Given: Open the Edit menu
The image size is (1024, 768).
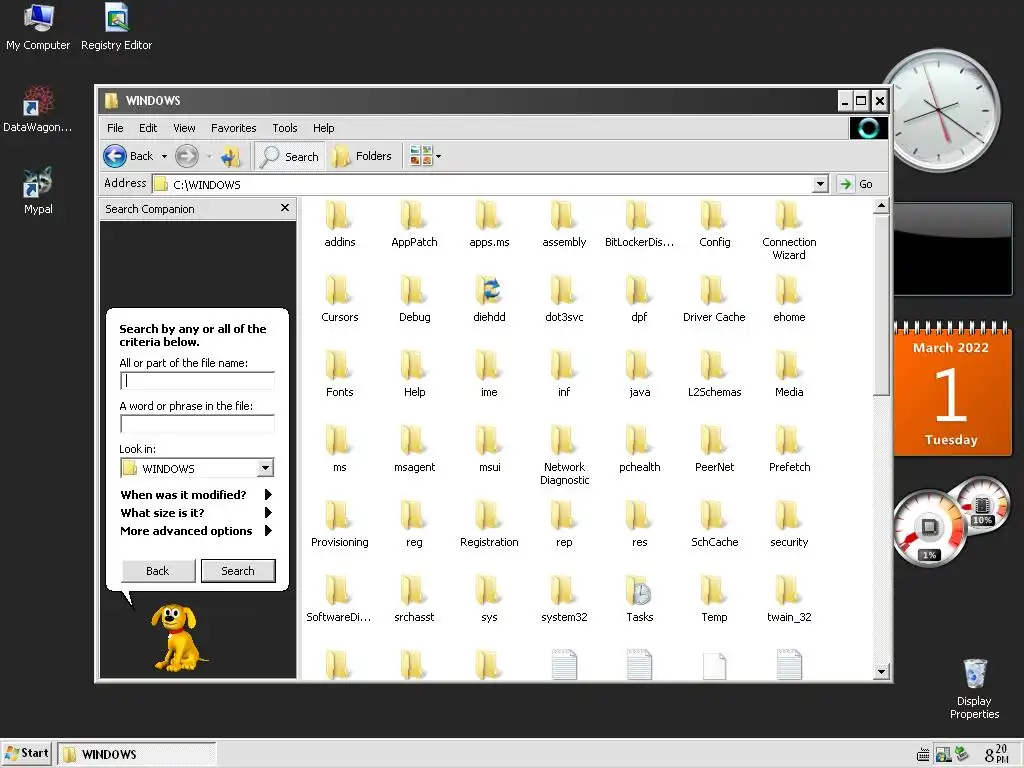Looking at the screenshot, I should pyautogui.click(x=148, y=128).
